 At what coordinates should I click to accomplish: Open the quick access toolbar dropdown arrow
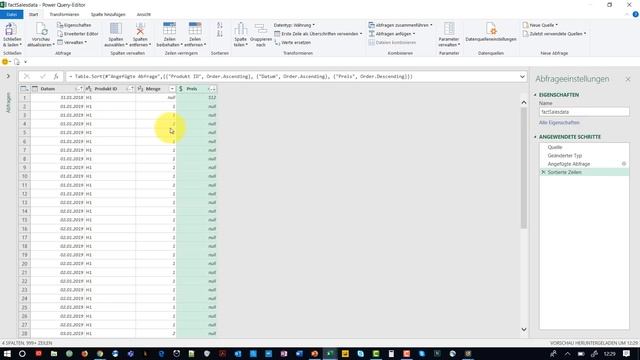25,62
